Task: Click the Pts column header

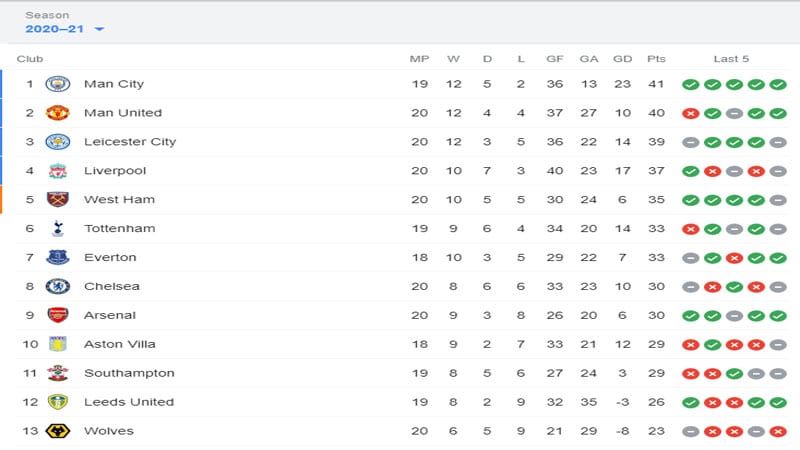Action: click(656, 59)
